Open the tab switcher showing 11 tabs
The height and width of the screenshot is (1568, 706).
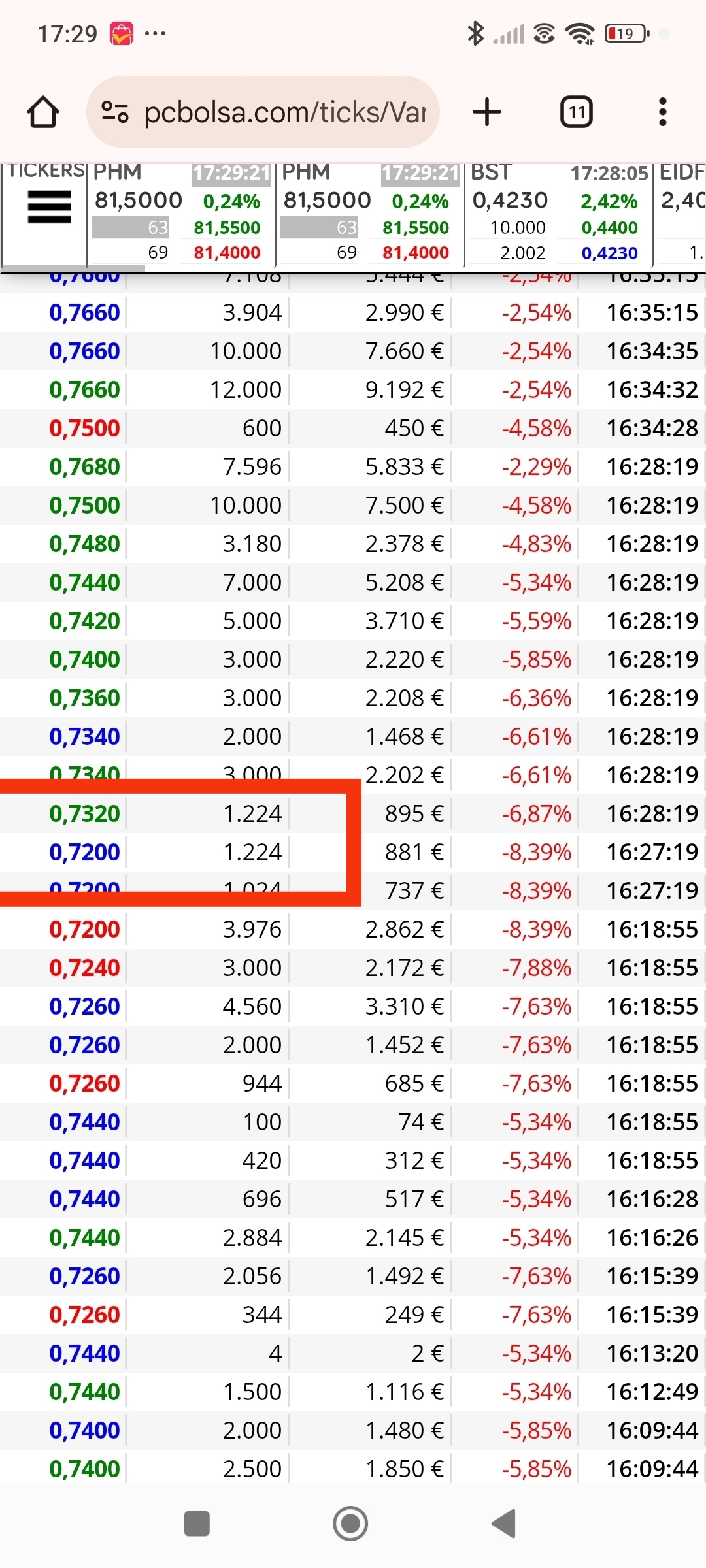click(577, 112)
